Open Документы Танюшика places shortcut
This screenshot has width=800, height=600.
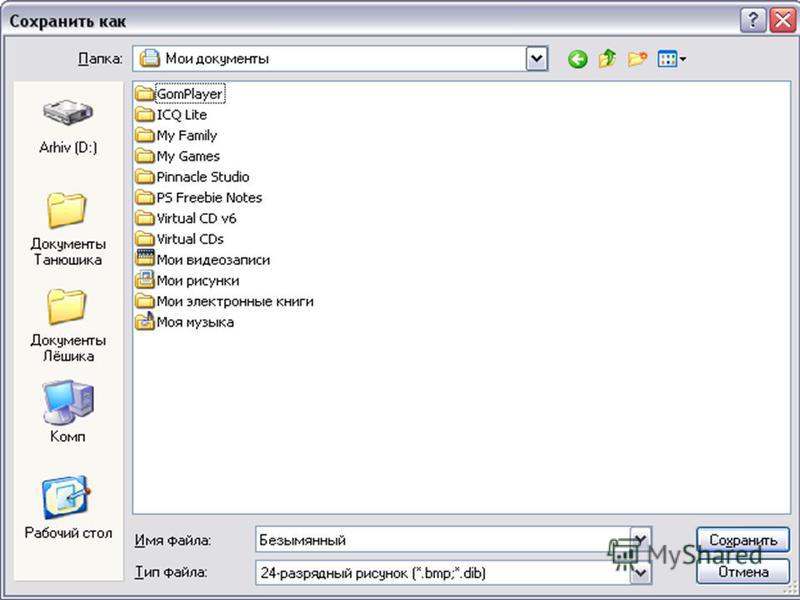coord(68,230)
